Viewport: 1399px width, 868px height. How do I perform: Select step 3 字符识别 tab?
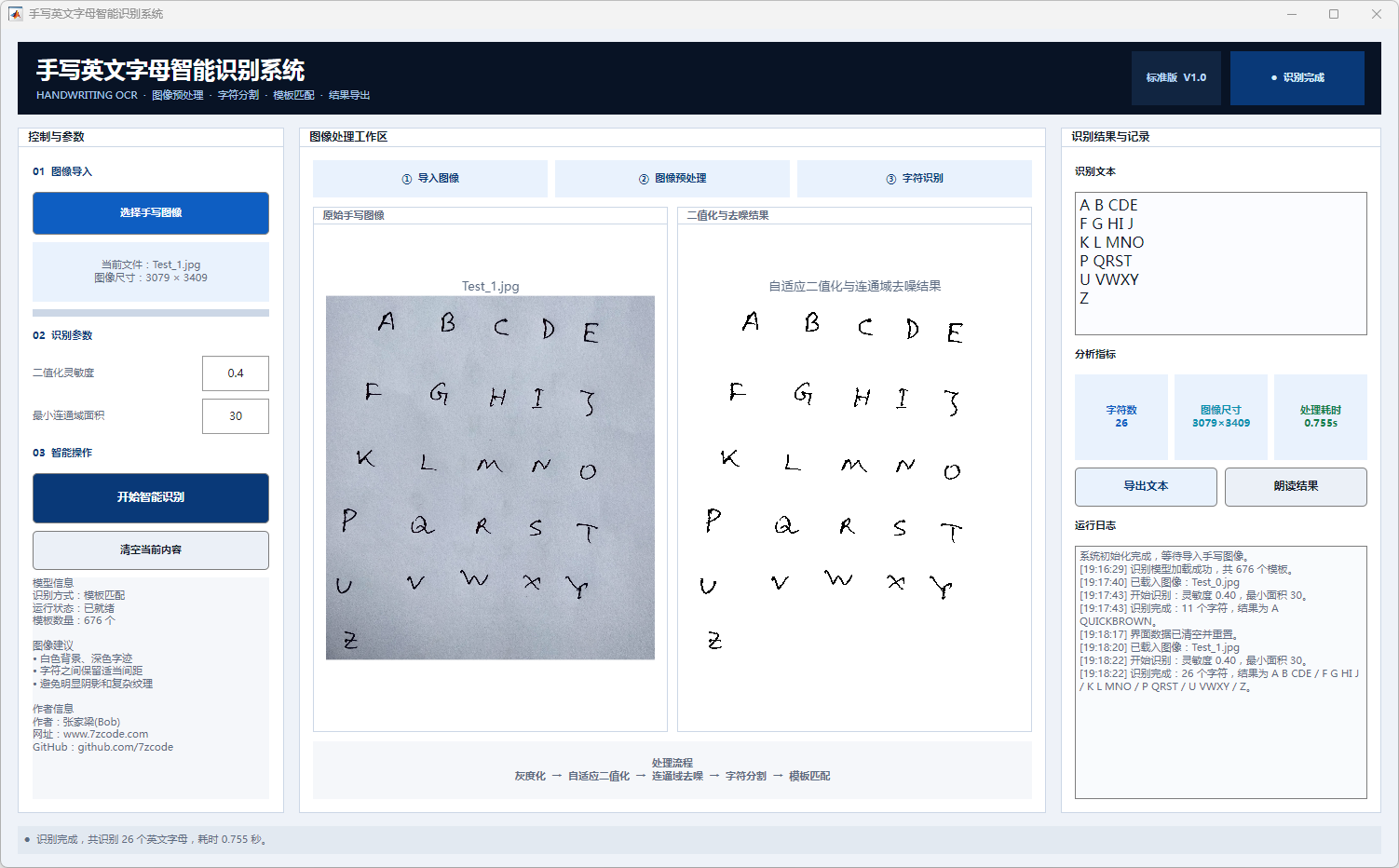[x=915, y=179]
